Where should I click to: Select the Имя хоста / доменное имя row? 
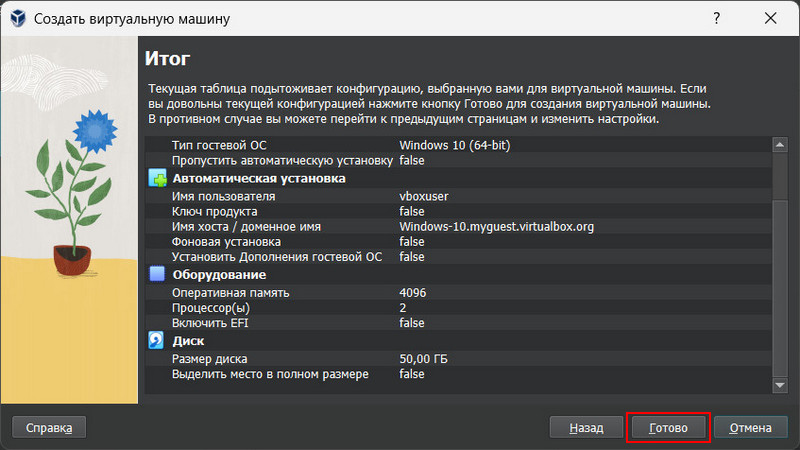click(458, 227)
